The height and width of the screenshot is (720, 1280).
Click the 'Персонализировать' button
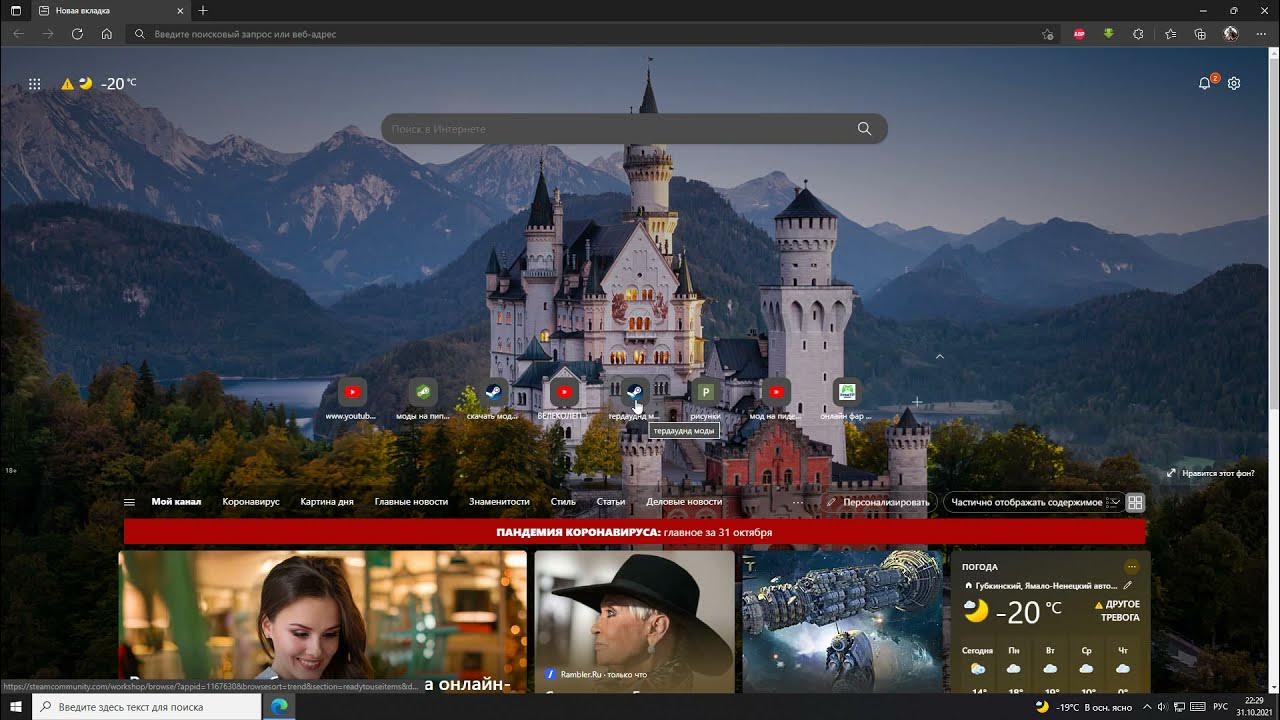[878, 502]
